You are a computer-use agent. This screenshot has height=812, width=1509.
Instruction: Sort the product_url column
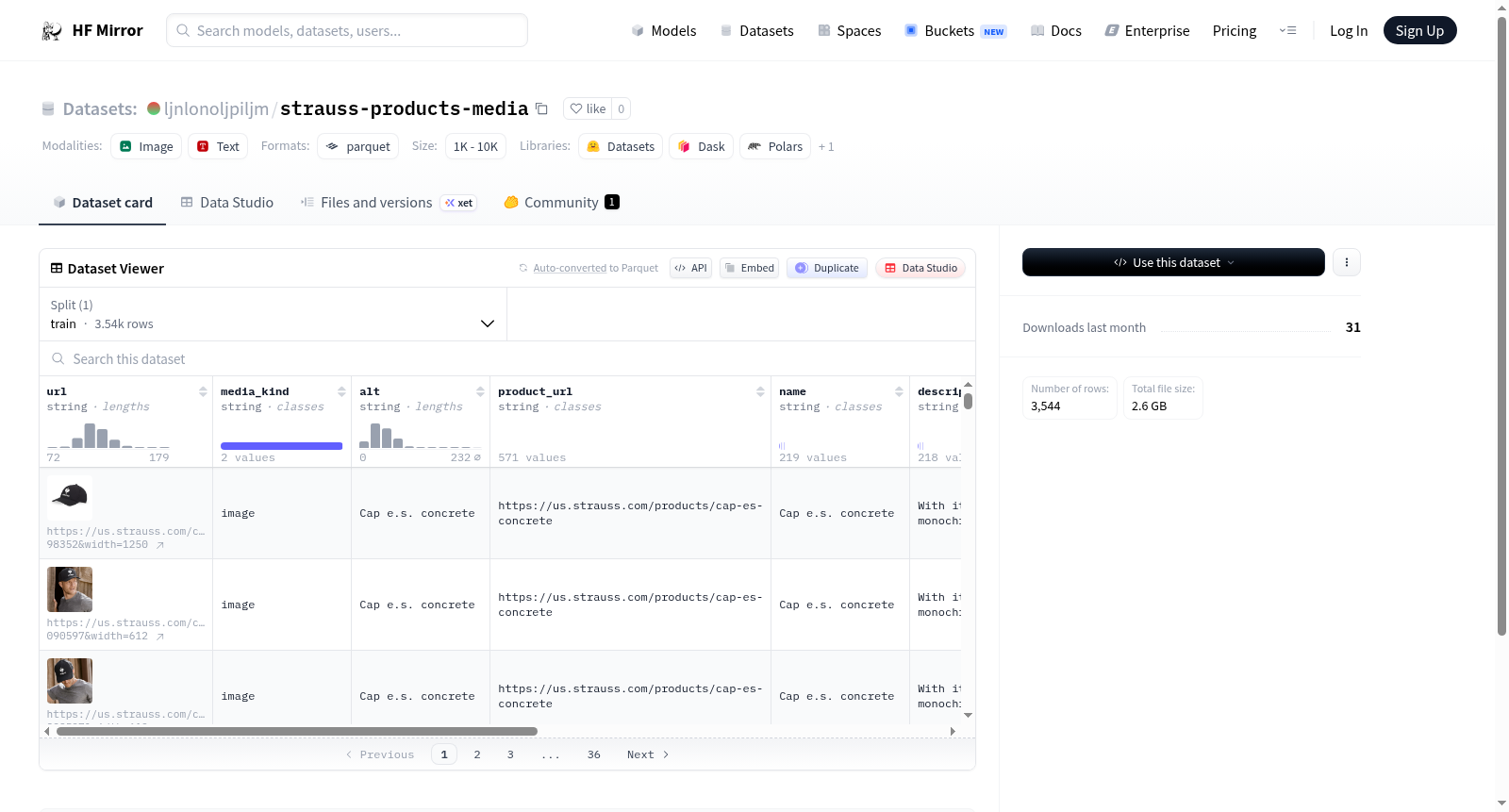[760, 391]
